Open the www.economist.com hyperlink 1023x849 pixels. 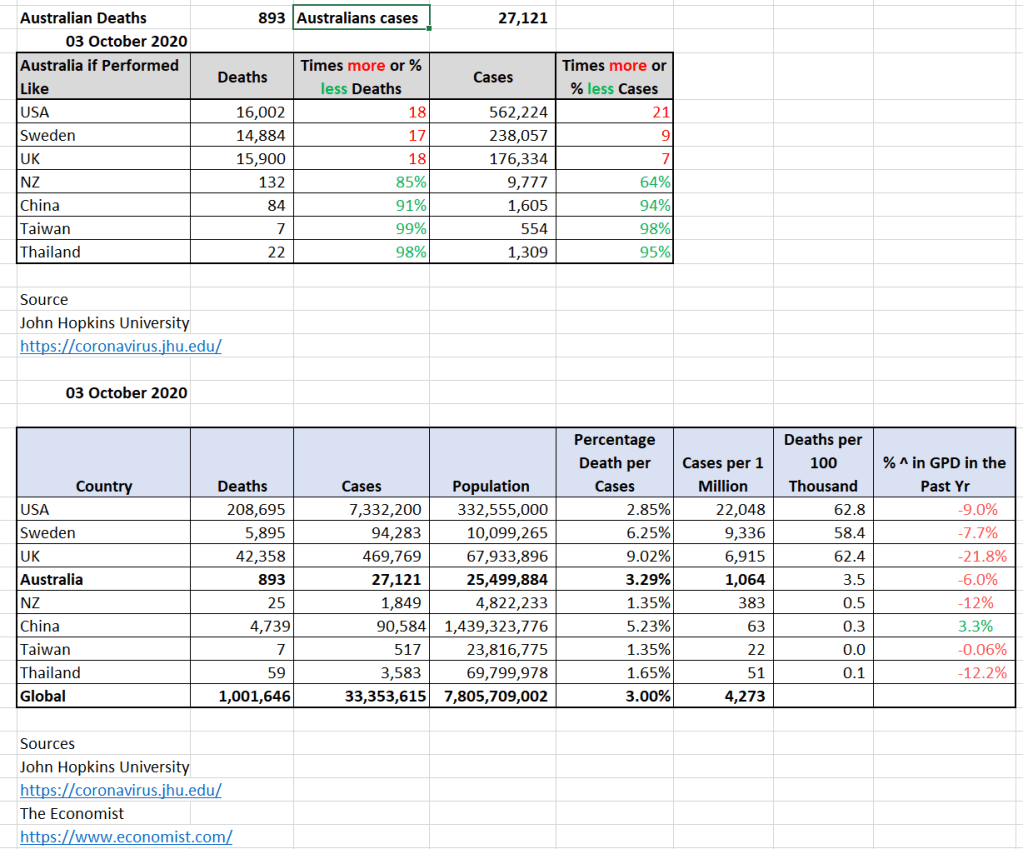click(126, 836)
